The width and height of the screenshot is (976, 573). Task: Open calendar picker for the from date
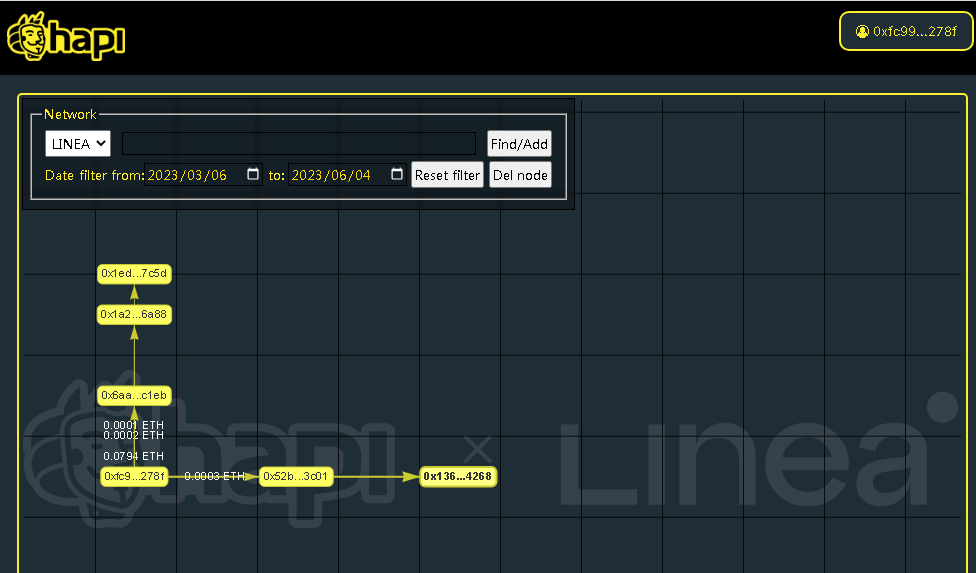(x=253, y=174)
